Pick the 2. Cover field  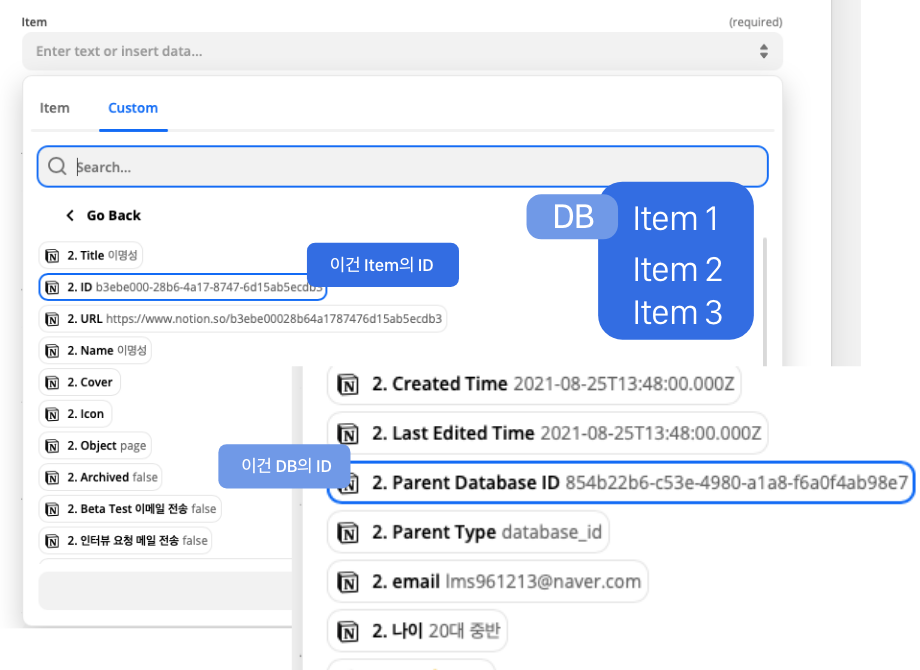[79, 382]
